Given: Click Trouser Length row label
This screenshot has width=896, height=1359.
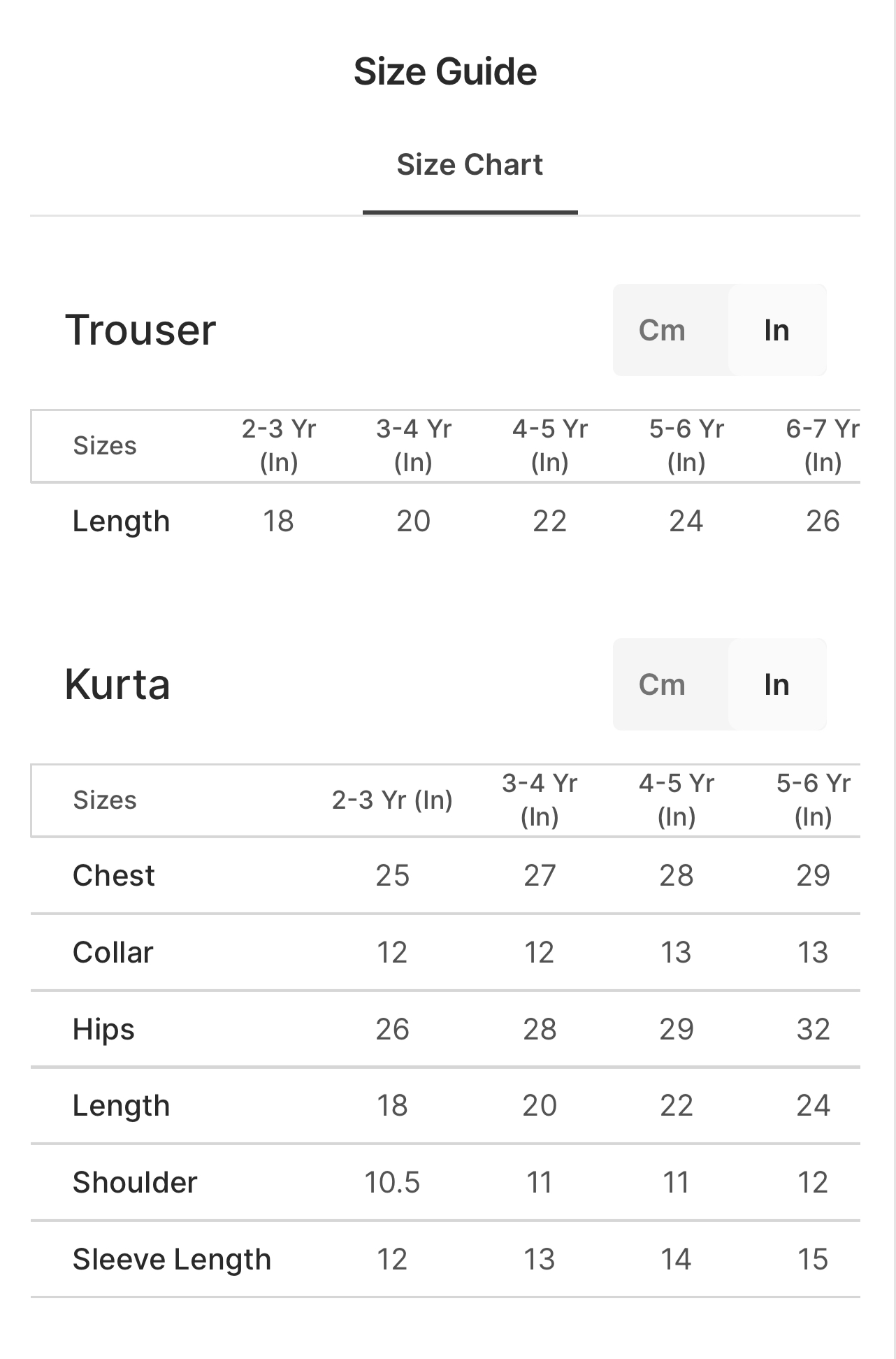Looking at the screenshot, I should pos(122,522).
